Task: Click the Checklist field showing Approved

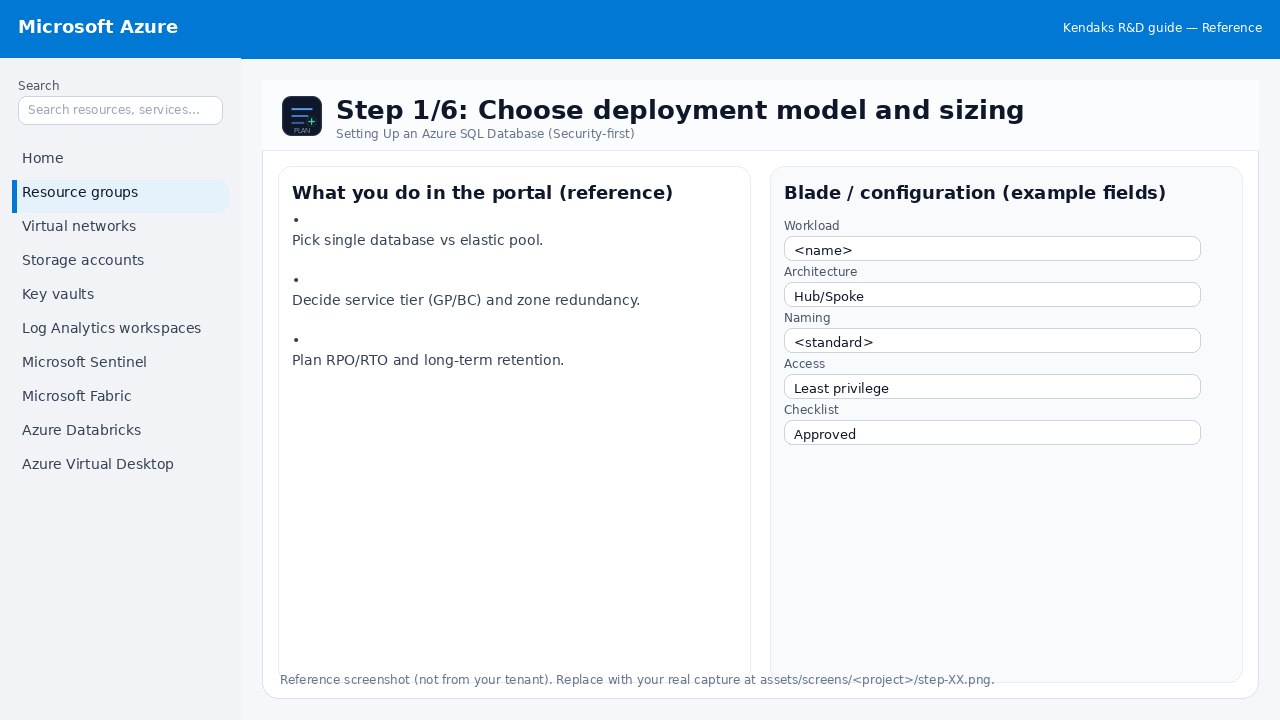Action: click(x=992, y=432)
